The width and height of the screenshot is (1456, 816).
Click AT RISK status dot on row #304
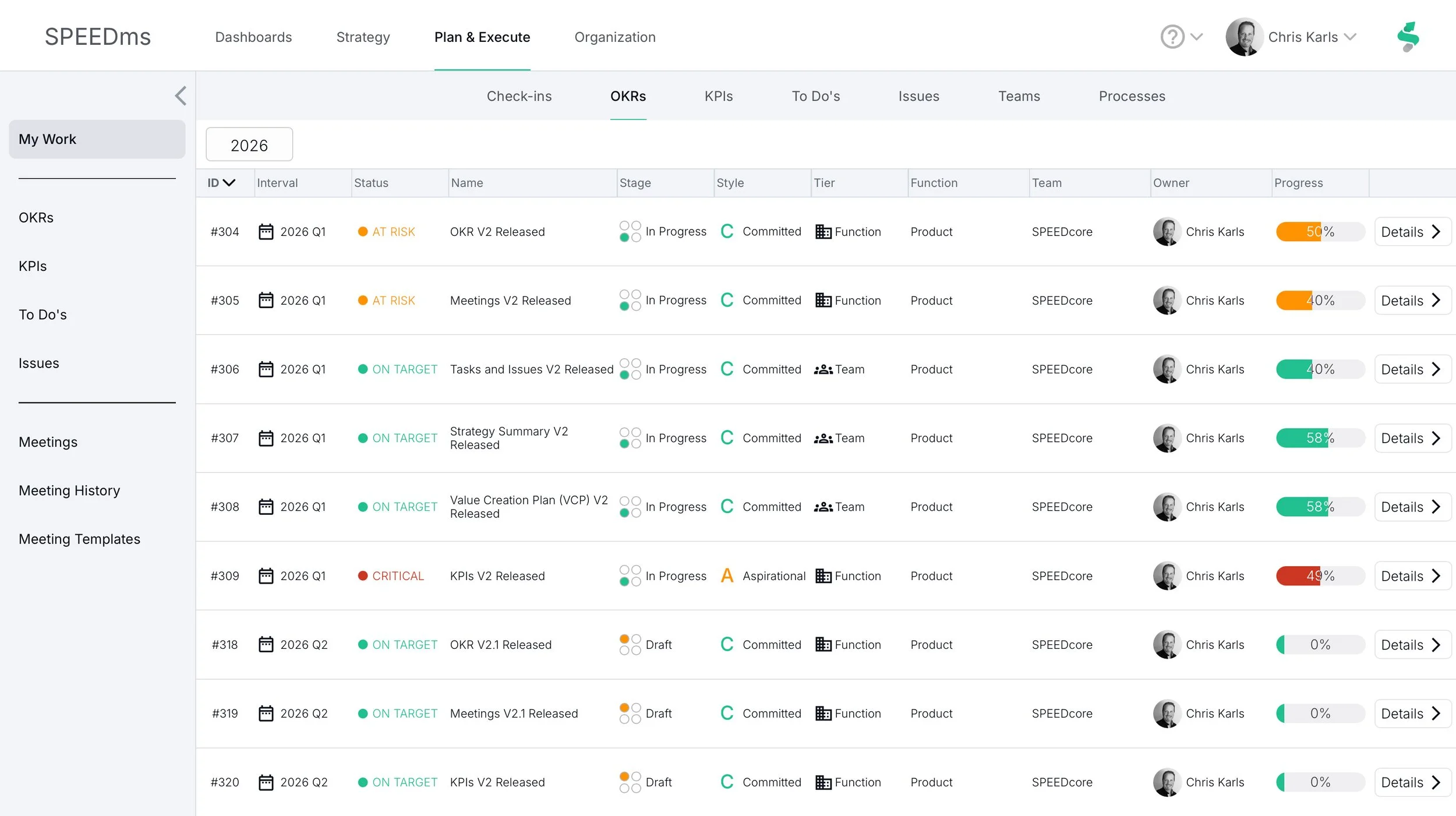click(x=362, y=232)
